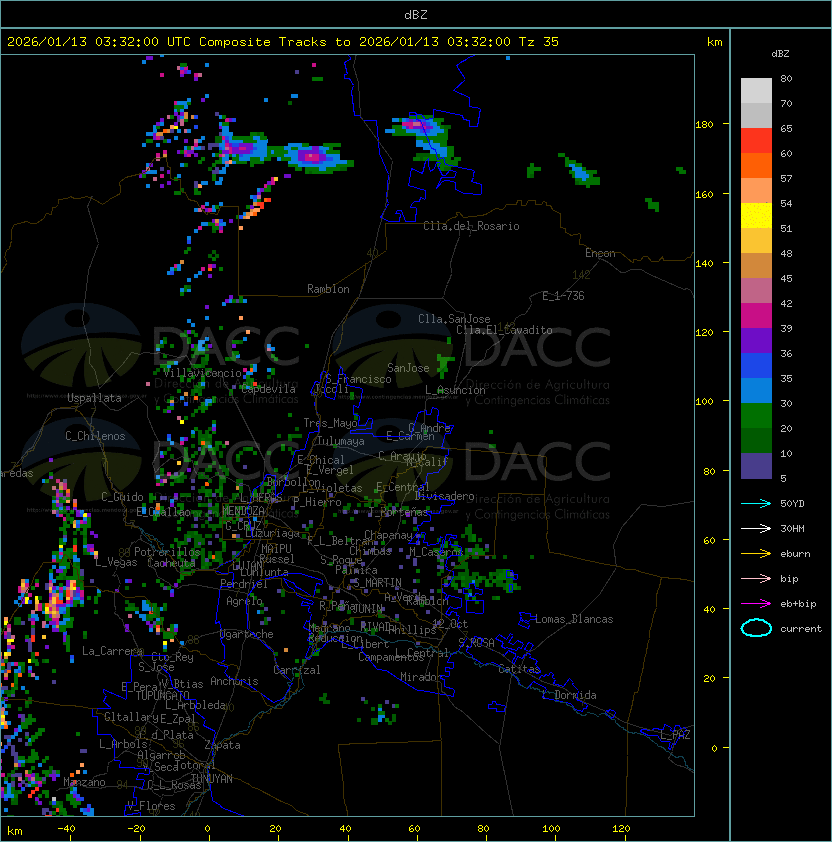Click the 'Catitas' place label
832x842 pixels.
coord(519,669)
